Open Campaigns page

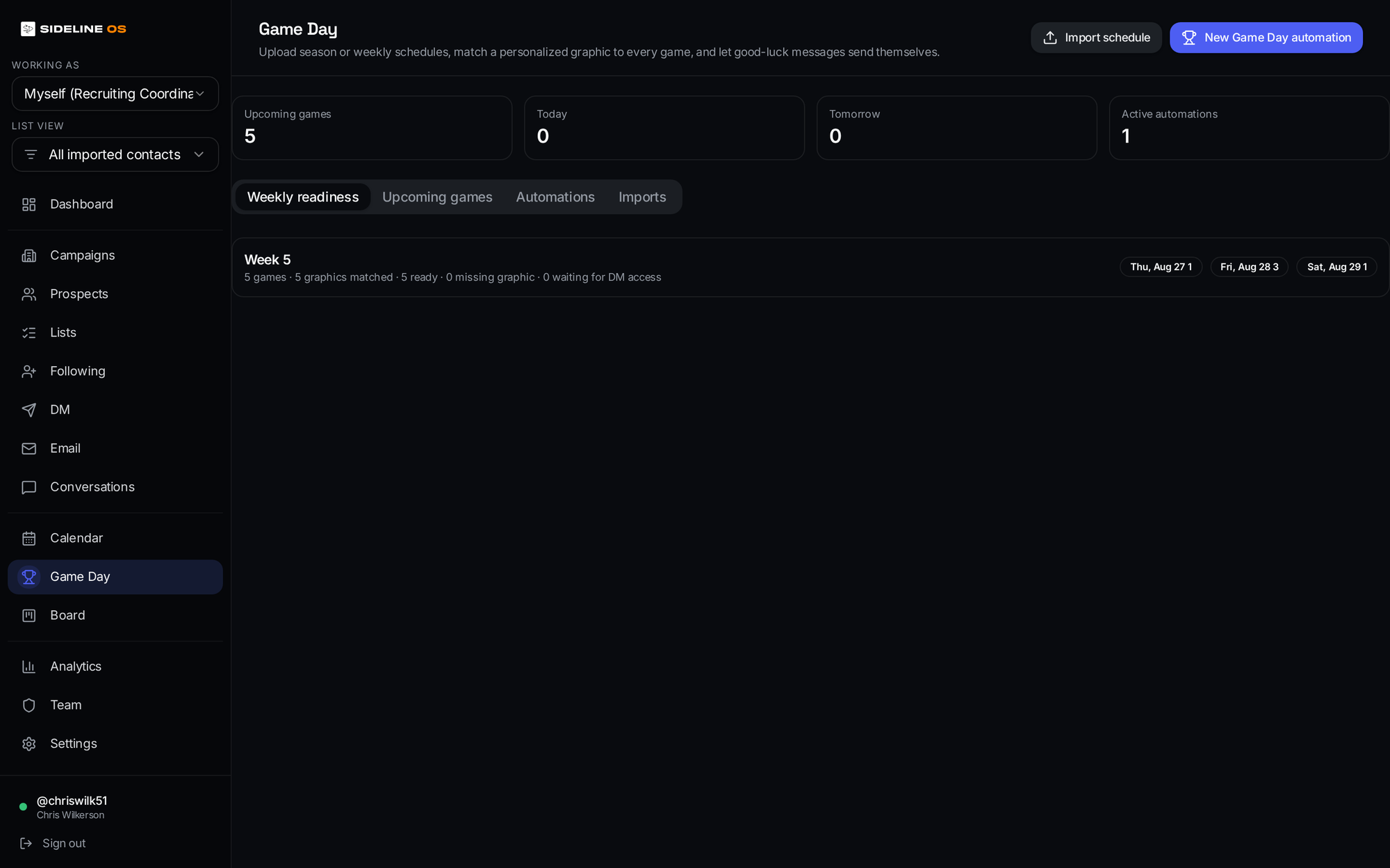115,256
